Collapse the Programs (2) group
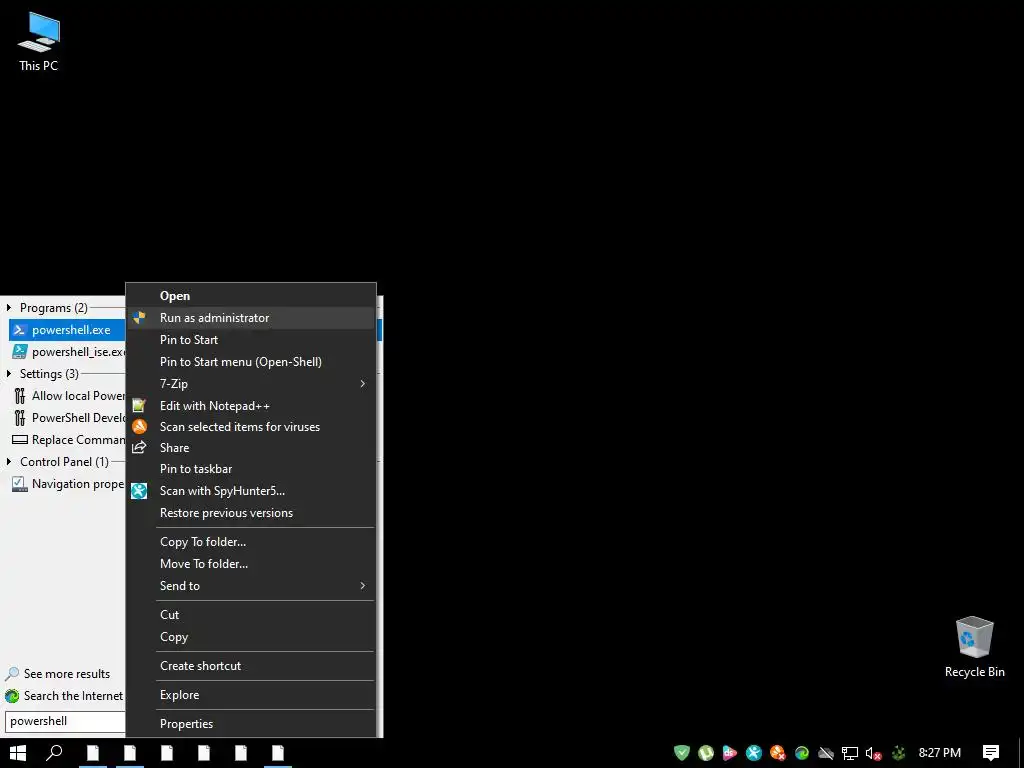 pos(8,308)
